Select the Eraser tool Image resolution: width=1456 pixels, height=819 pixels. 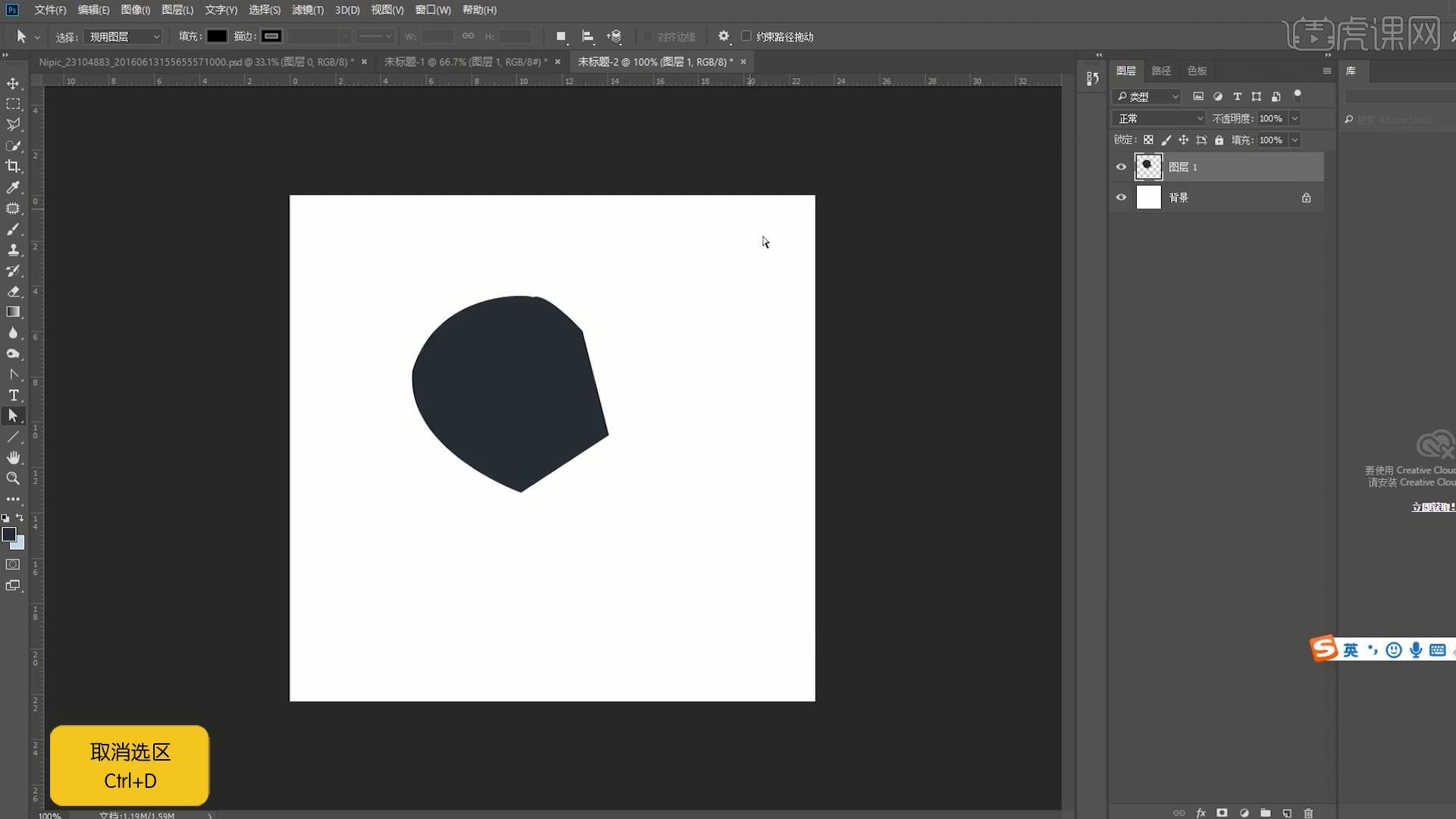pos(13,291)
